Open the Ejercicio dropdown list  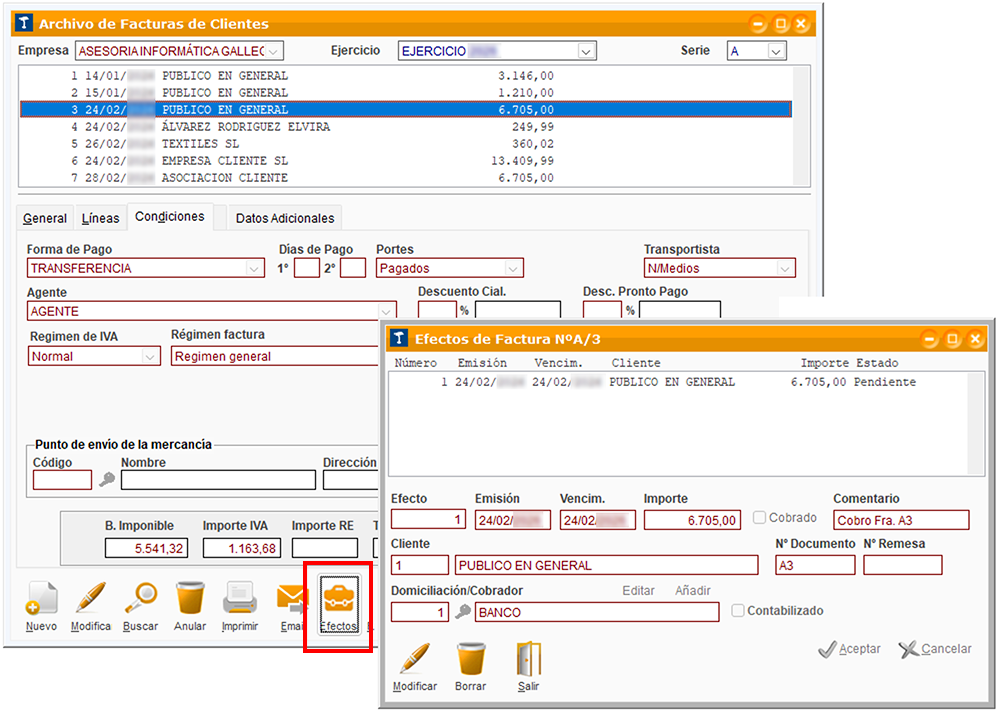[586, 51]
